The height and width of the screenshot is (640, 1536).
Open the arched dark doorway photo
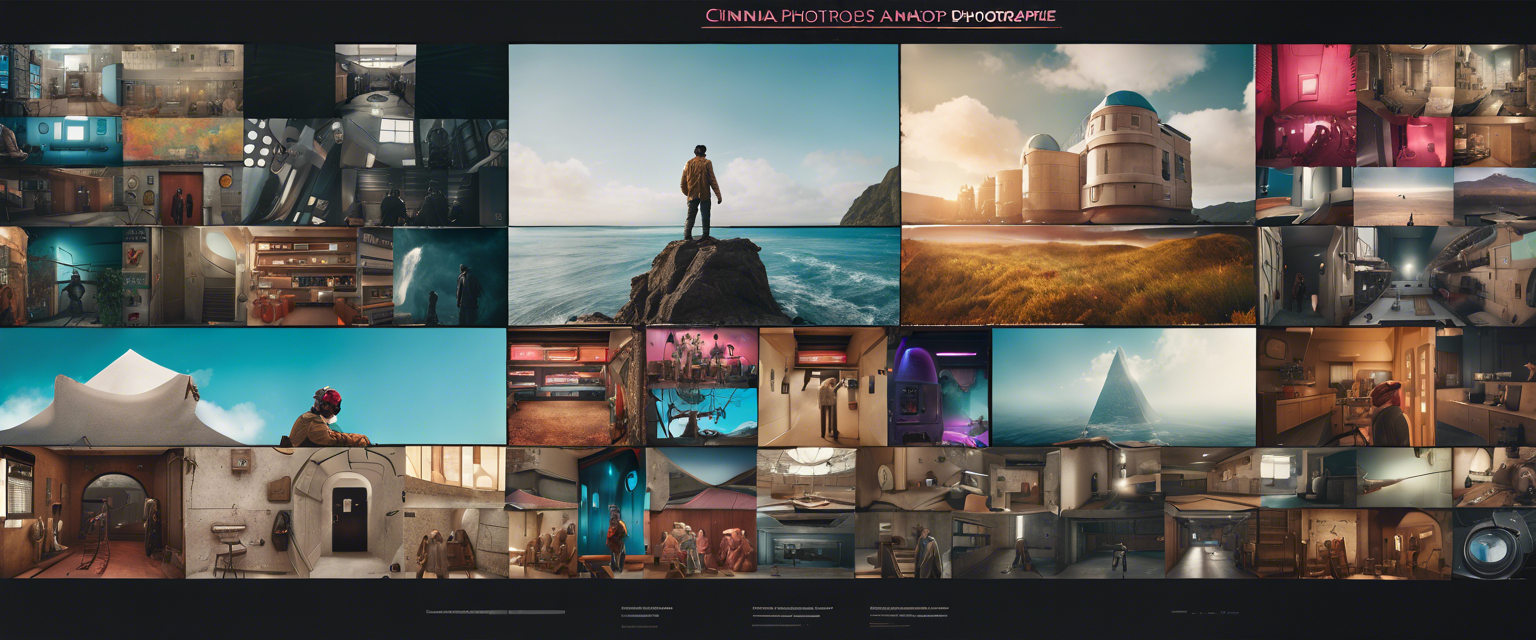pyautogui.click(x=349, y=512)
